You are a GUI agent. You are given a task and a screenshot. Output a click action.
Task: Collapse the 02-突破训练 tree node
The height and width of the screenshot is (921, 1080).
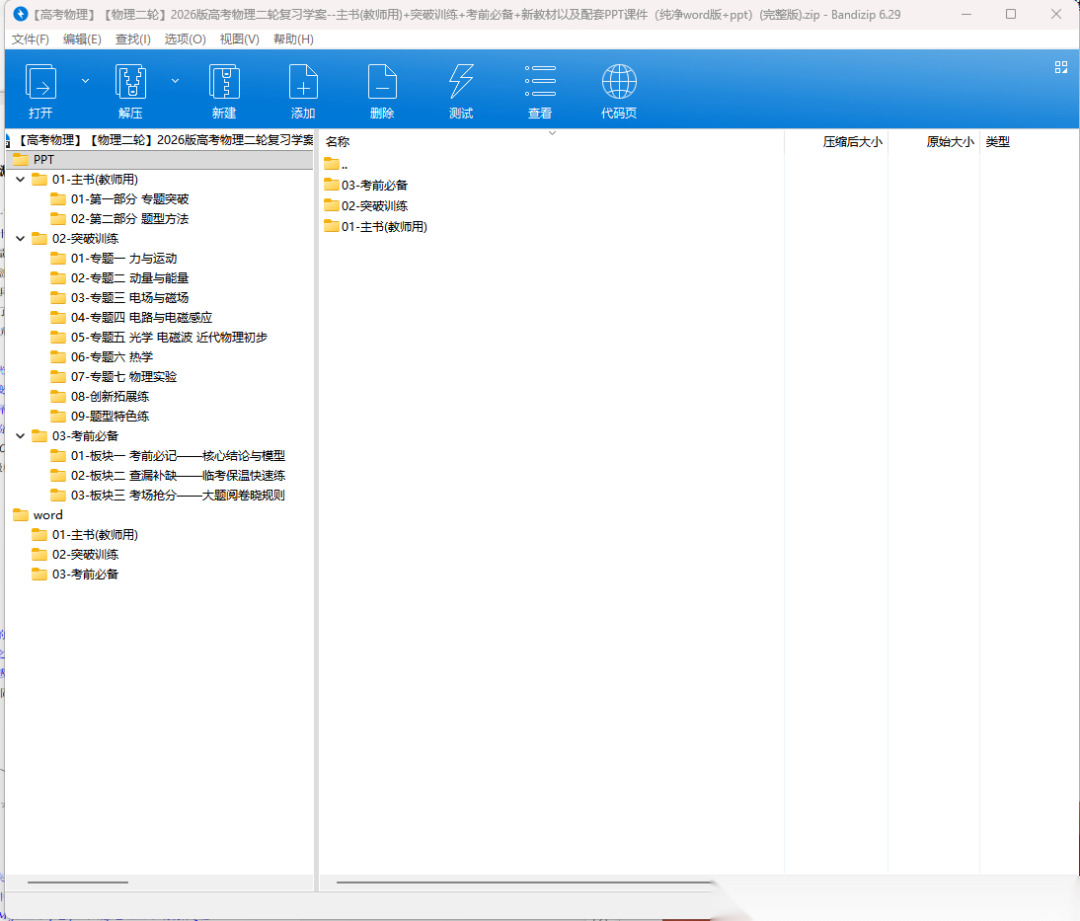tap(20, 239)
